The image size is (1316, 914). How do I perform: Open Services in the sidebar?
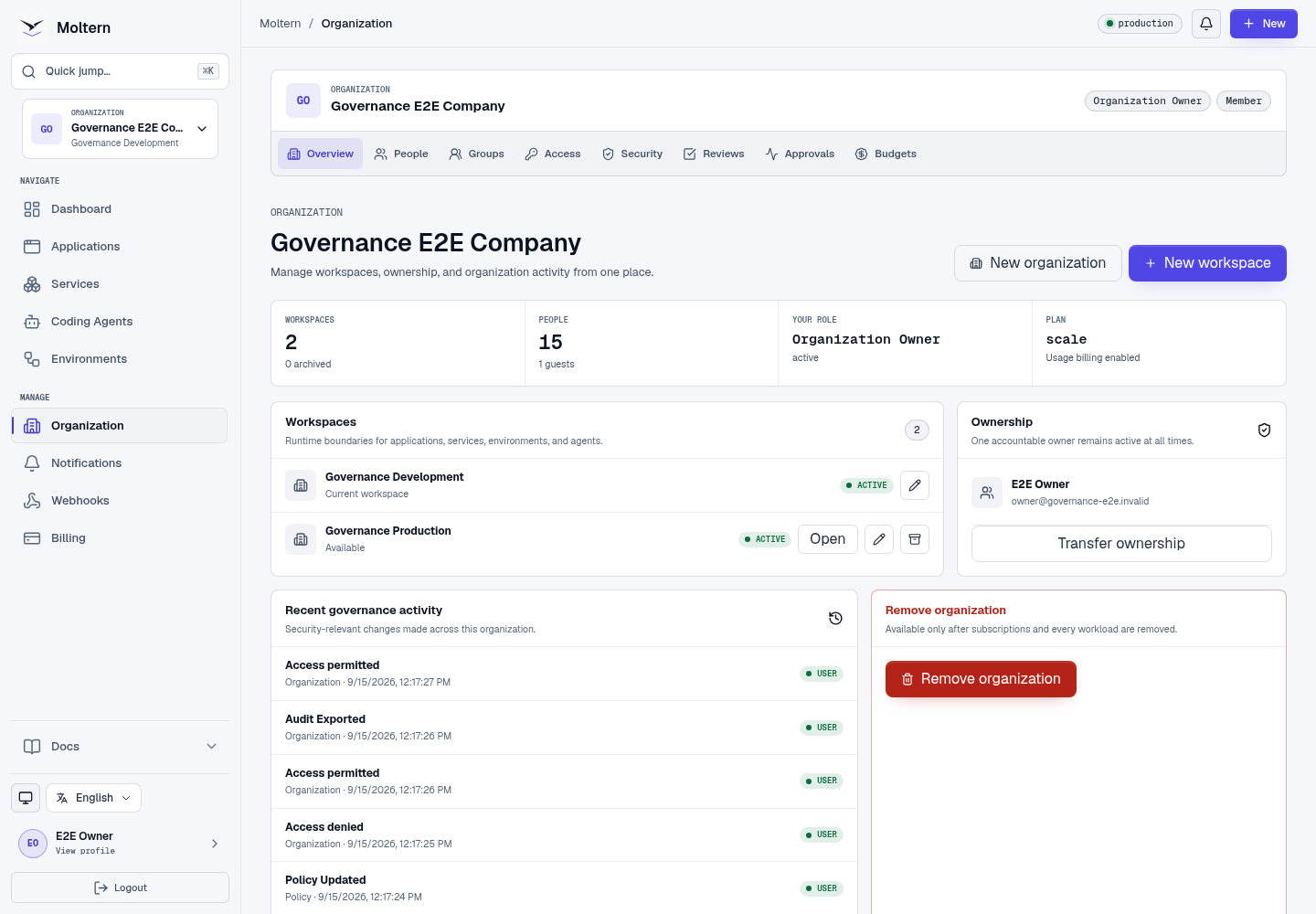pyautogui.click(x=120, y=284)
